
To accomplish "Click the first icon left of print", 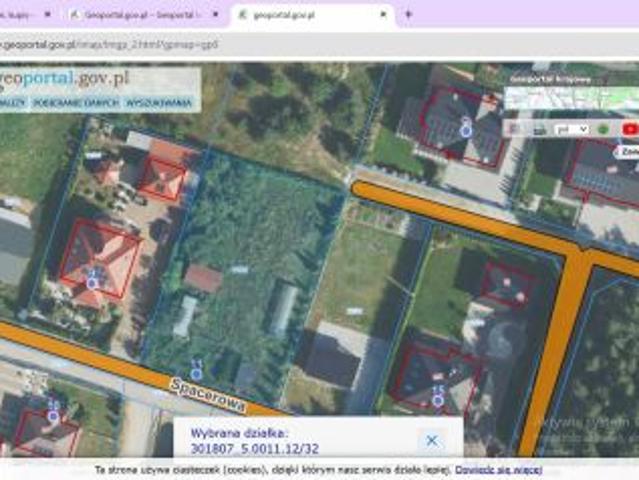I will pos(516,129).
